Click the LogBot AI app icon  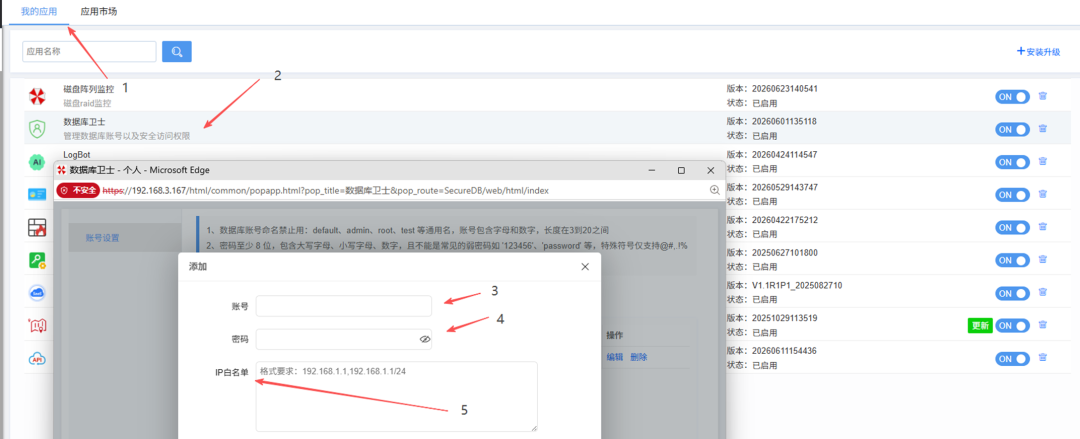pyautogui.click(x=37, y=162)
